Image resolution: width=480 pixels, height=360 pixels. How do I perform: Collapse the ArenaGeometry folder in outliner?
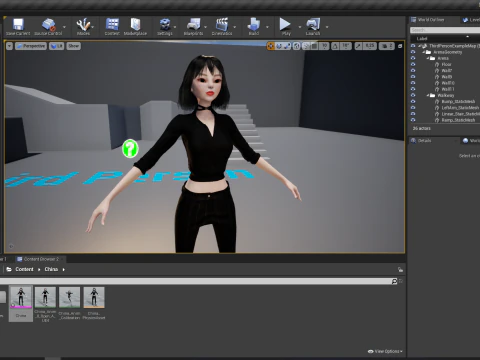click(x=424, y=52)
